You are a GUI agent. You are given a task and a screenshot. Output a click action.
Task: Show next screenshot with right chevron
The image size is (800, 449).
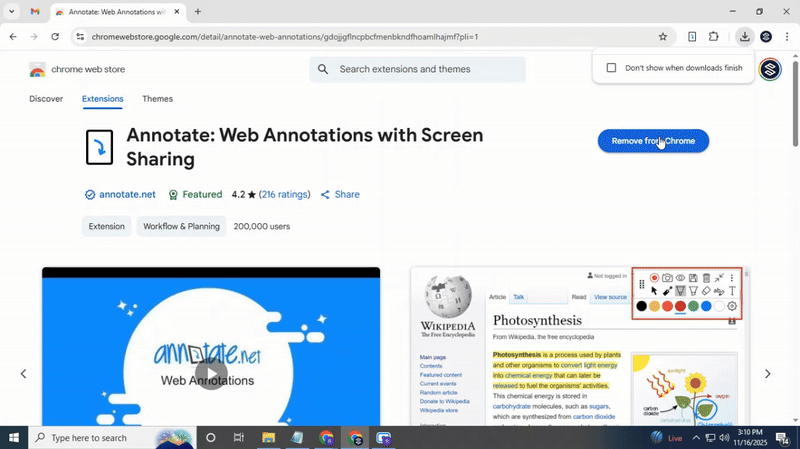[767, 374]
